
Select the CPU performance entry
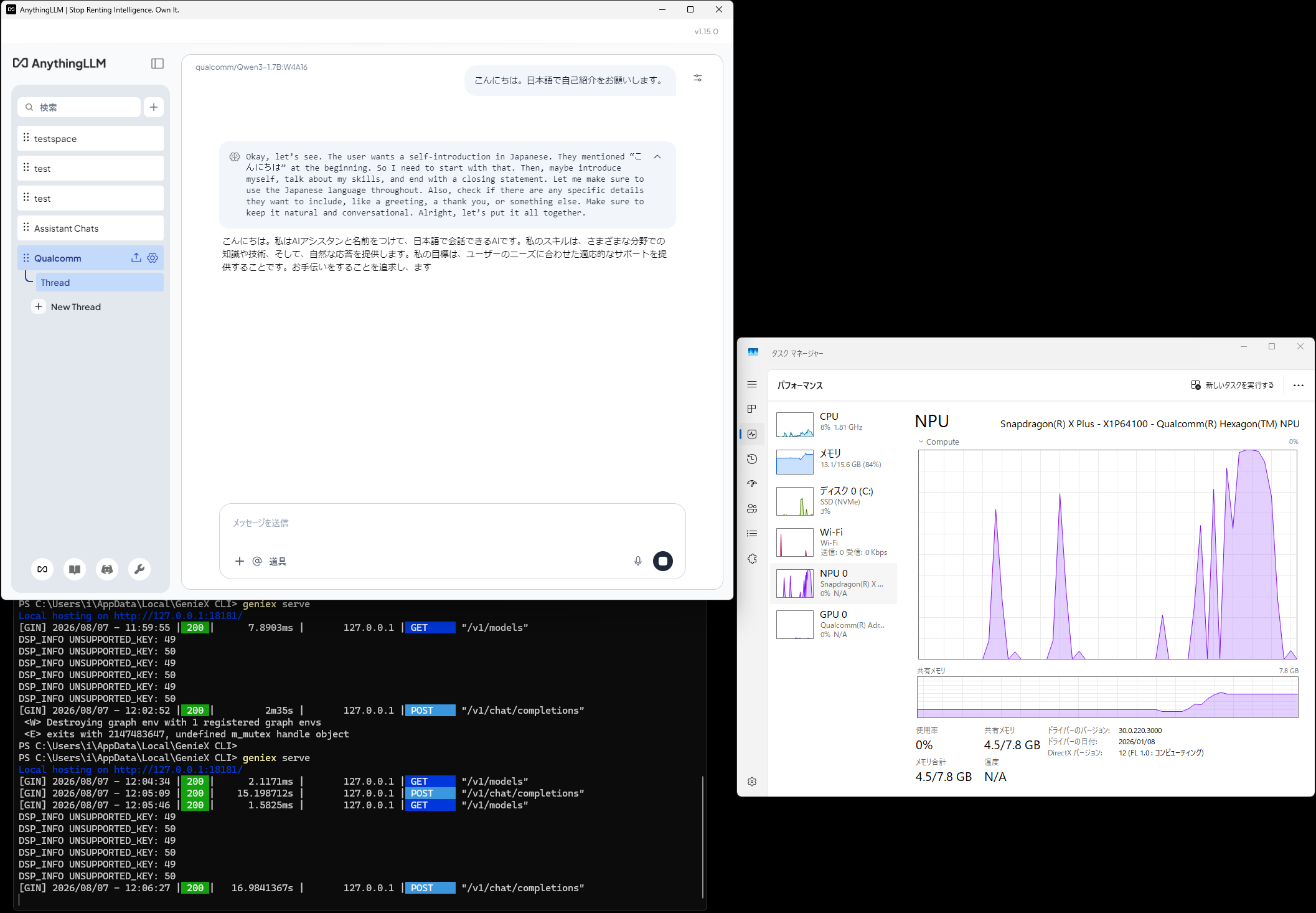coord(834,424)
